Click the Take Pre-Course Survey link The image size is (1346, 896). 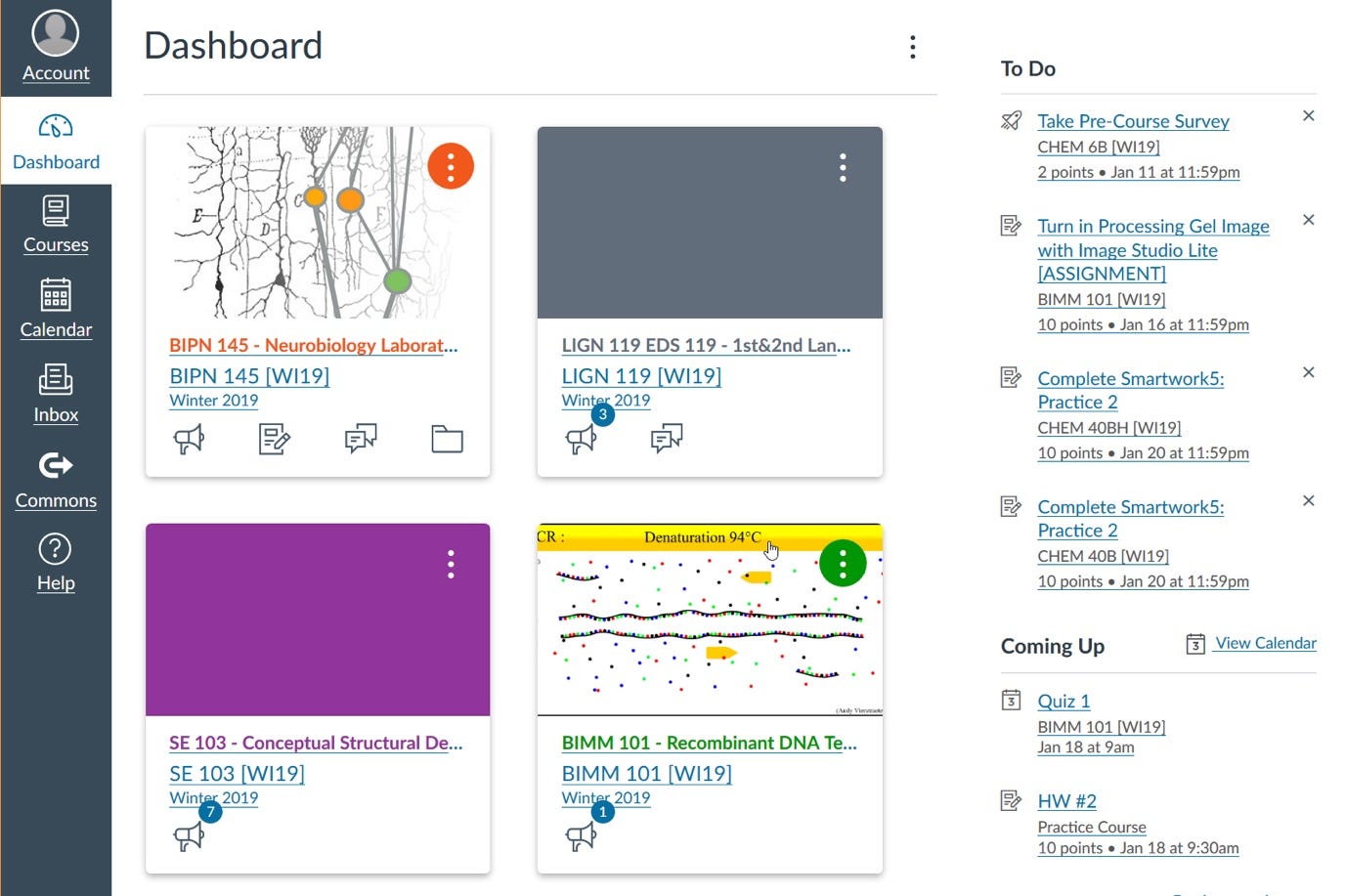[x=1133, y=121]
